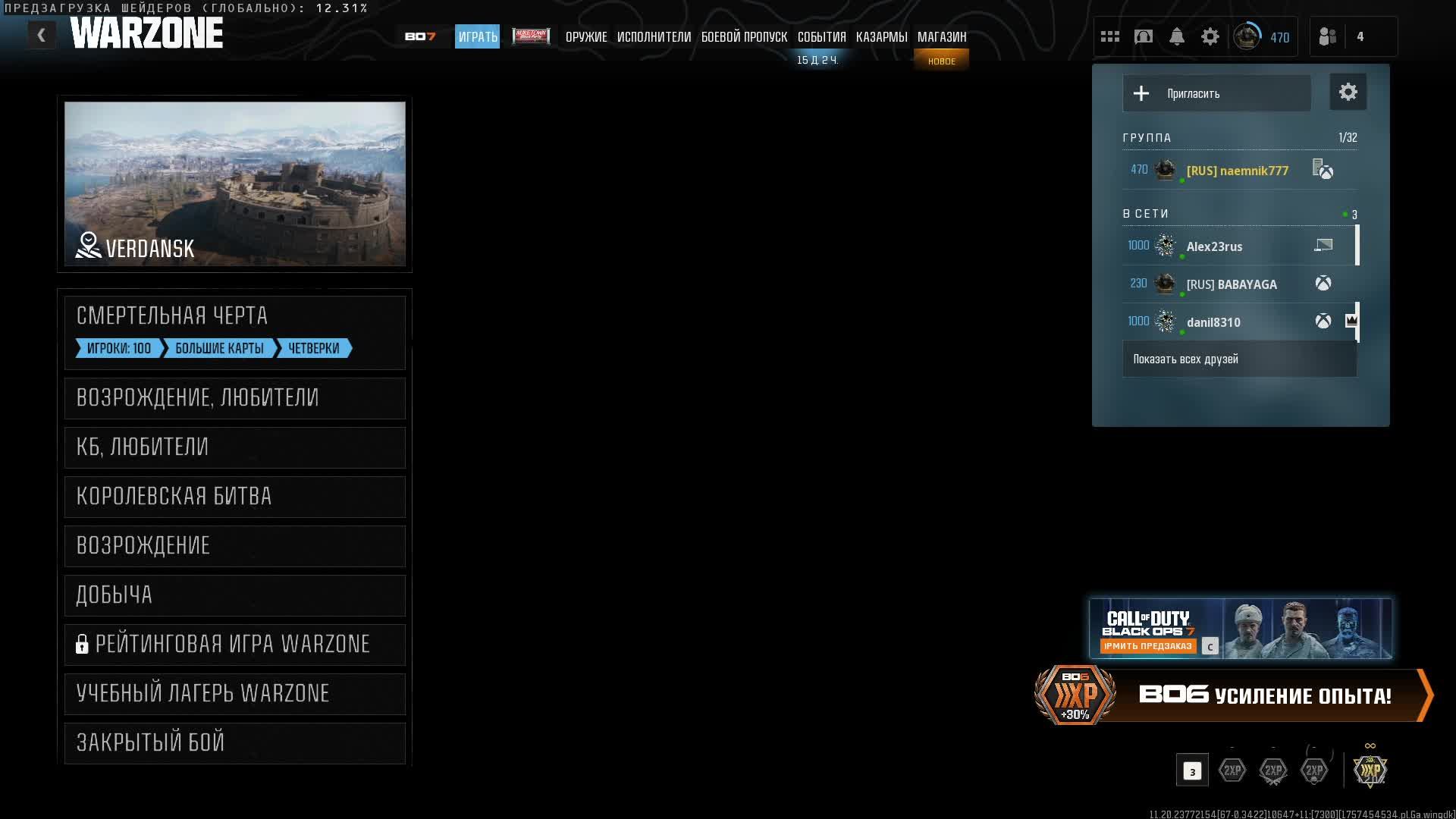Click Xbox icon beside BABAYAGA
This screenshot has height=819, width=1456.
[1323, 284]
